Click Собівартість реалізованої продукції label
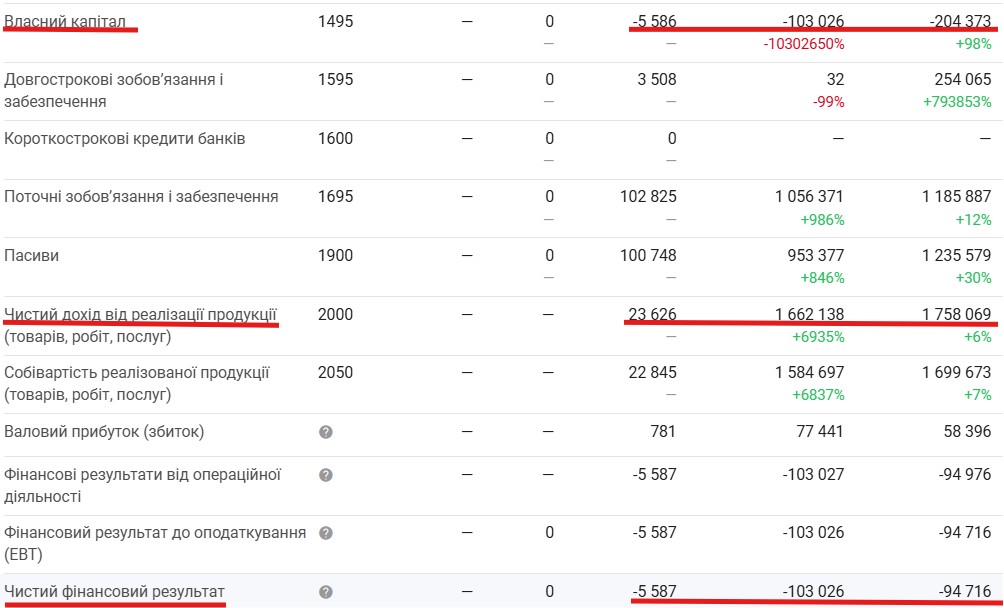Screen dimensions: 1004x608 [x=137, y=373]
